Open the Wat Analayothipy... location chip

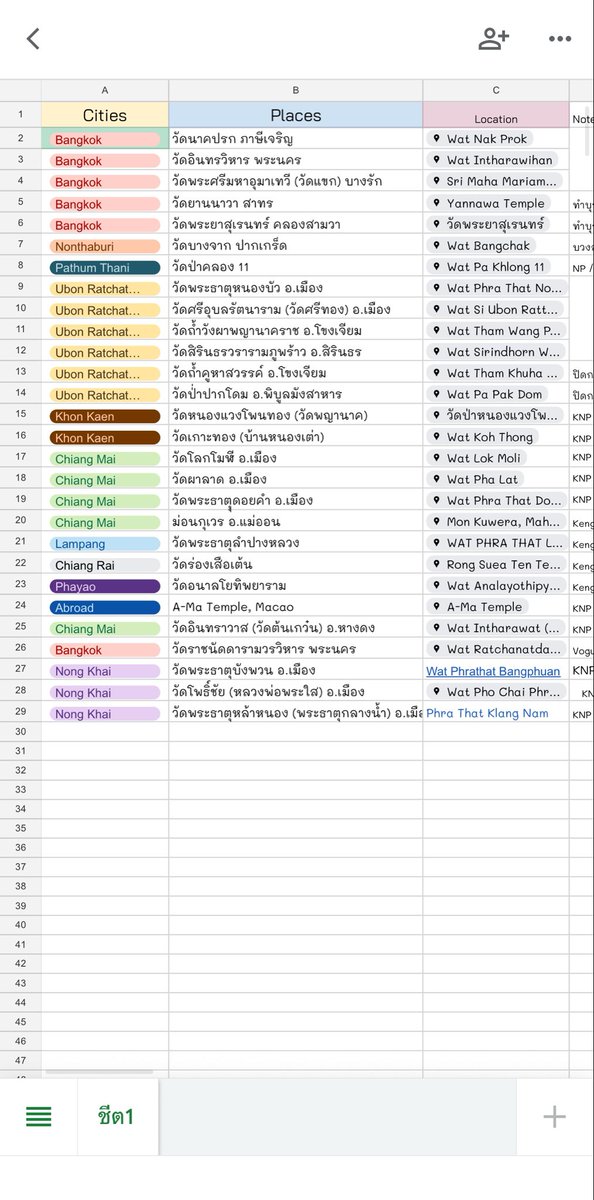(x=495, y=586)
